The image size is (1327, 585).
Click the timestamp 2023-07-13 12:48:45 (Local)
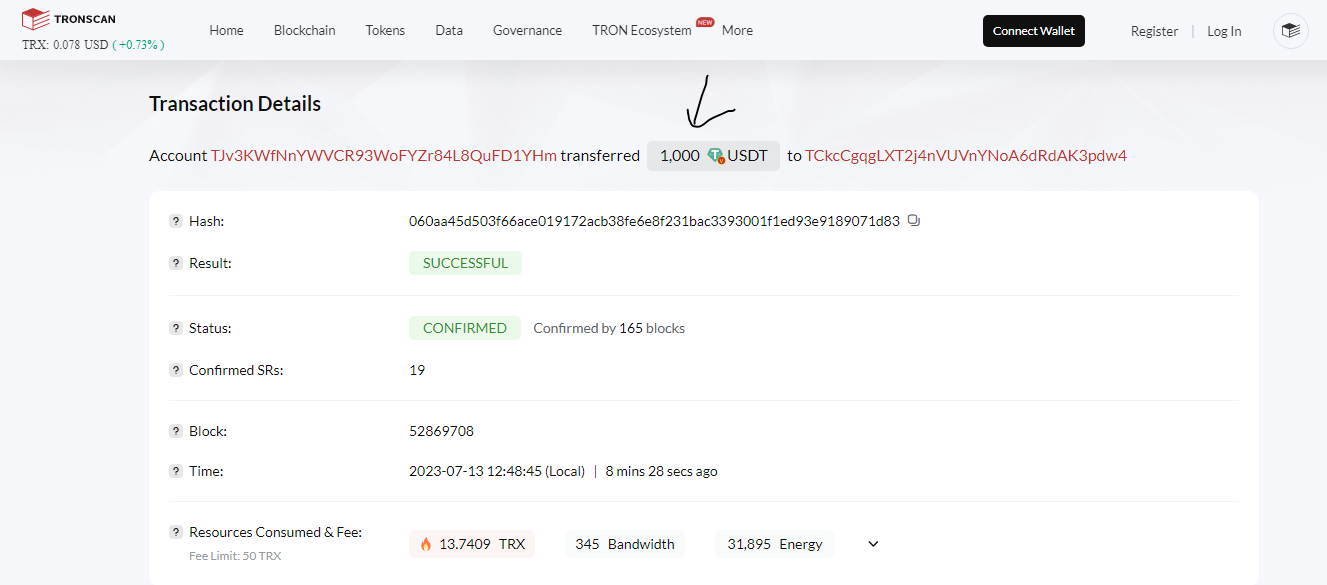click(x=497, y=471)
